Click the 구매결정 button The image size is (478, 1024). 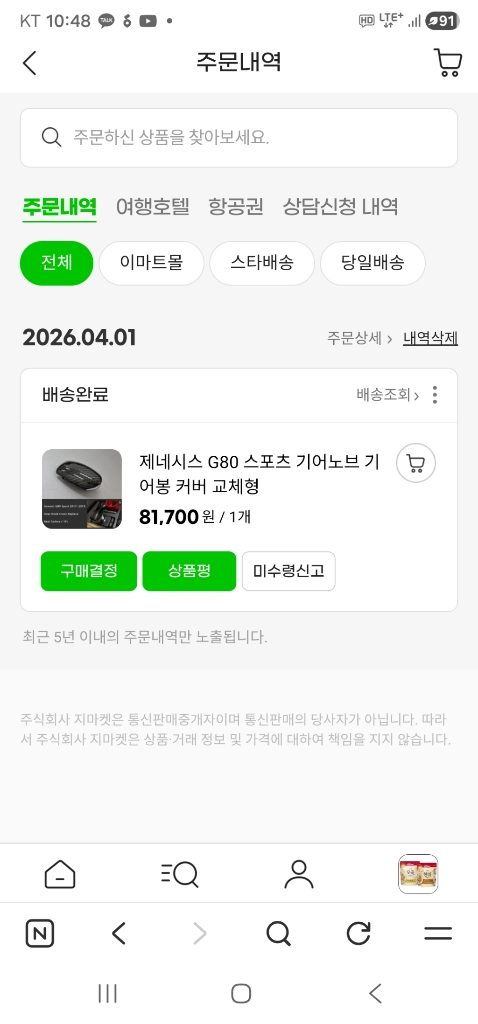pos(89,571)
